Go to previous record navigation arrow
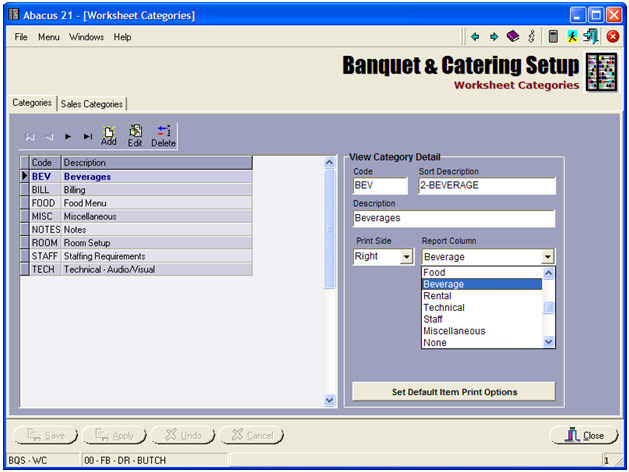629x472 pixels. click(49, 137)
